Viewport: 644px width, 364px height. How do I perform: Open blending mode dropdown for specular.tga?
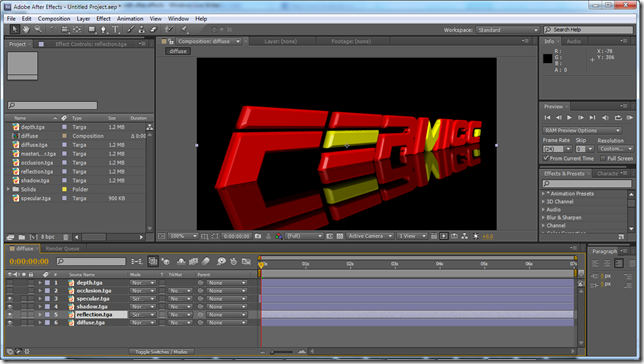point(143,299)
